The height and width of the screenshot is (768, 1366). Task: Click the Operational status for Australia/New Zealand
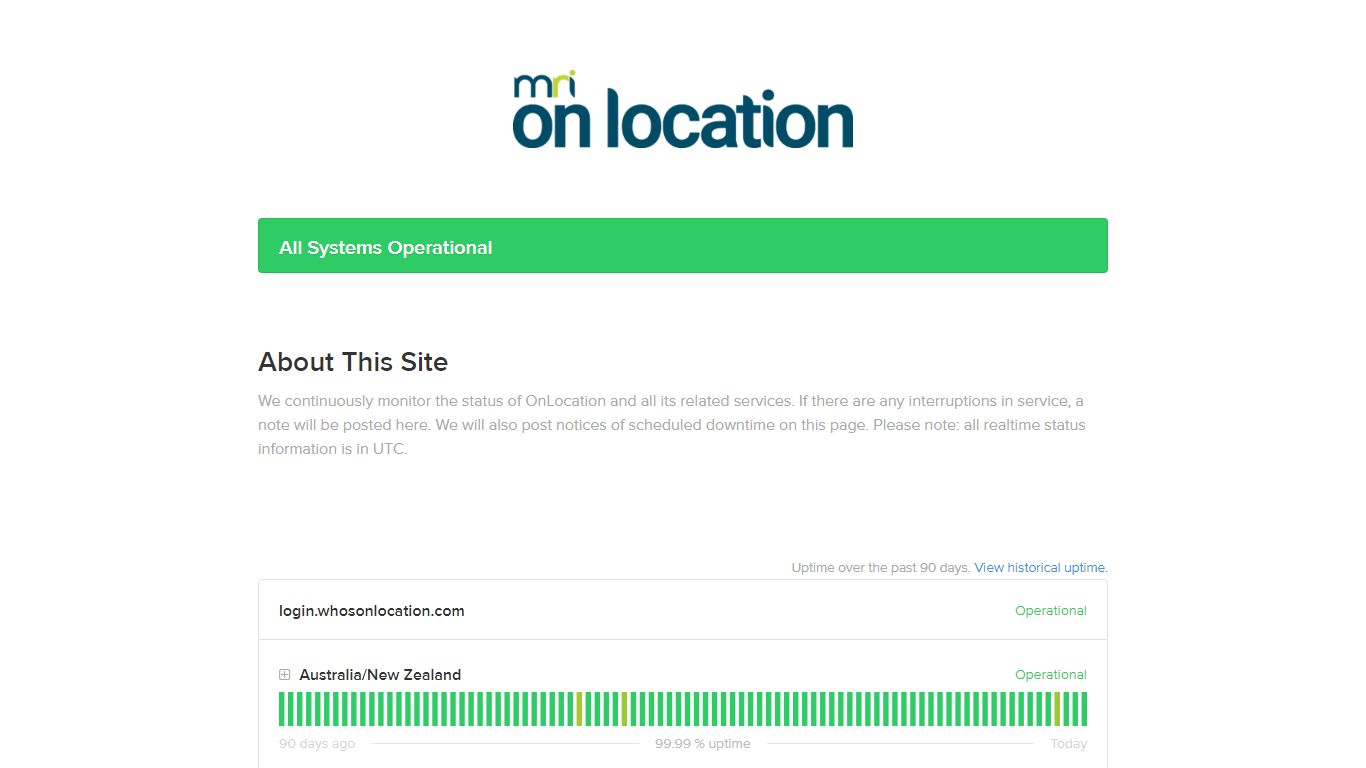click(x=1051, y=675)
